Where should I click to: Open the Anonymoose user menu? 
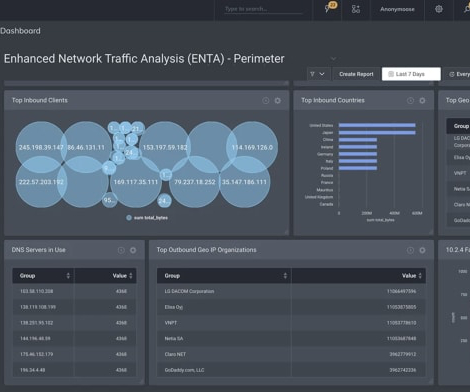coord(397,9)
